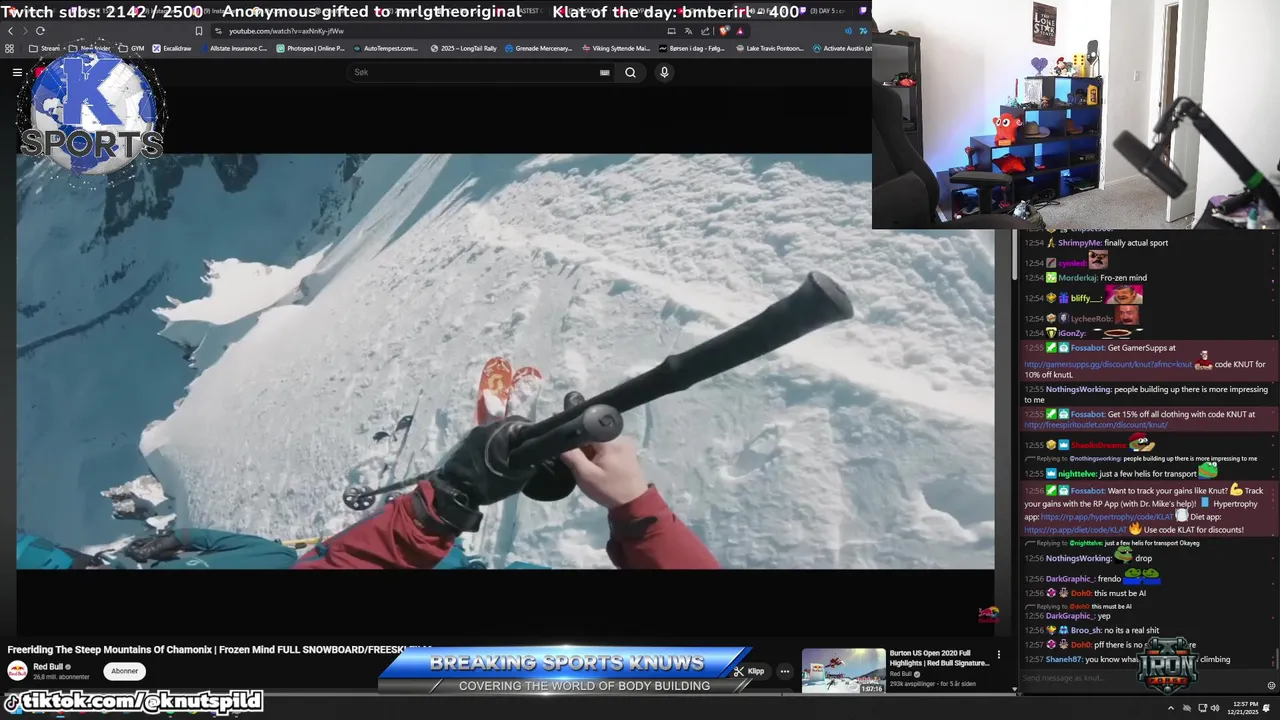Open the Red Bull channel avatar
This screenshot has width=1280, height=720.
click(17, 671)
